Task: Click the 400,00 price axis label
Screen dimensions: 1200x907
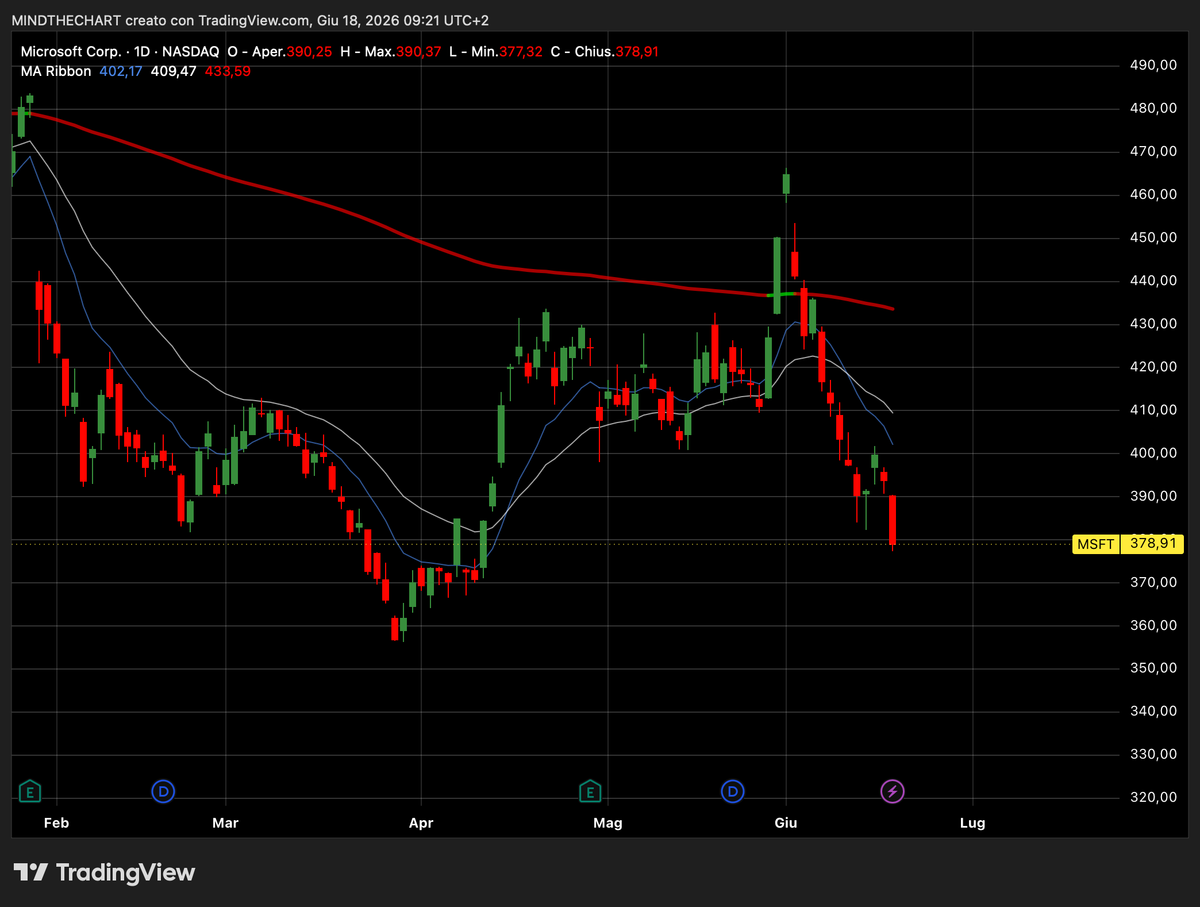Action: [1152, 453]
